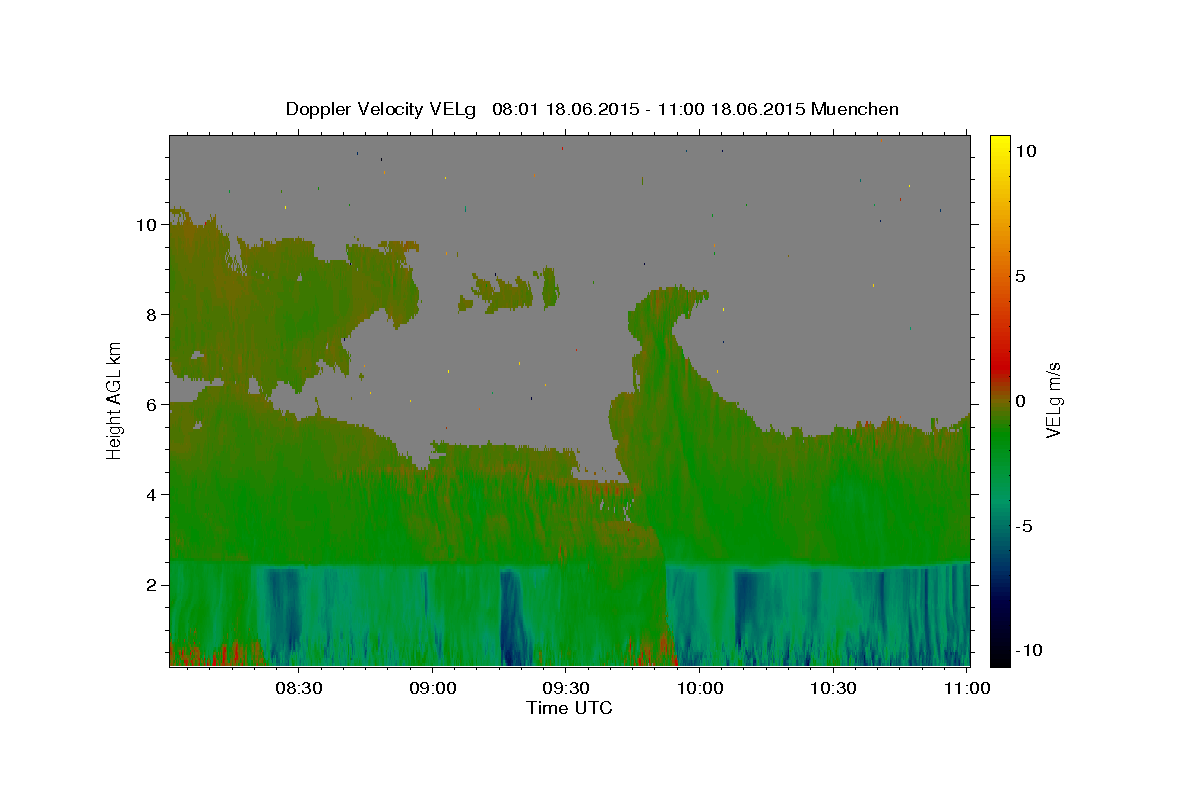The height and width of the screenshot is (800, 1200).
Task: Click the height axis label '8'
Action: tap(152, 315)
